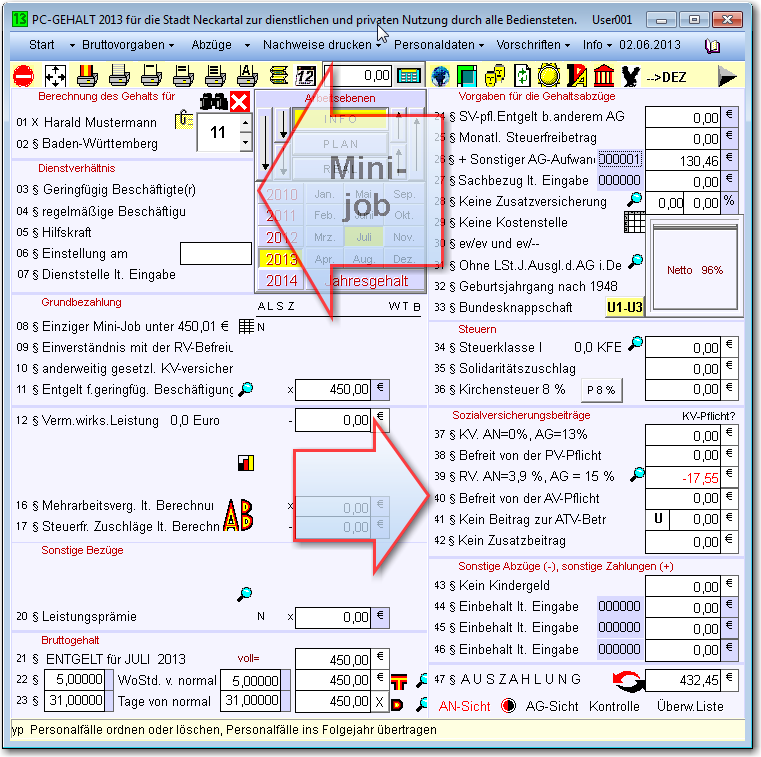Click the red X icon beside binoculars

(240, 102)
